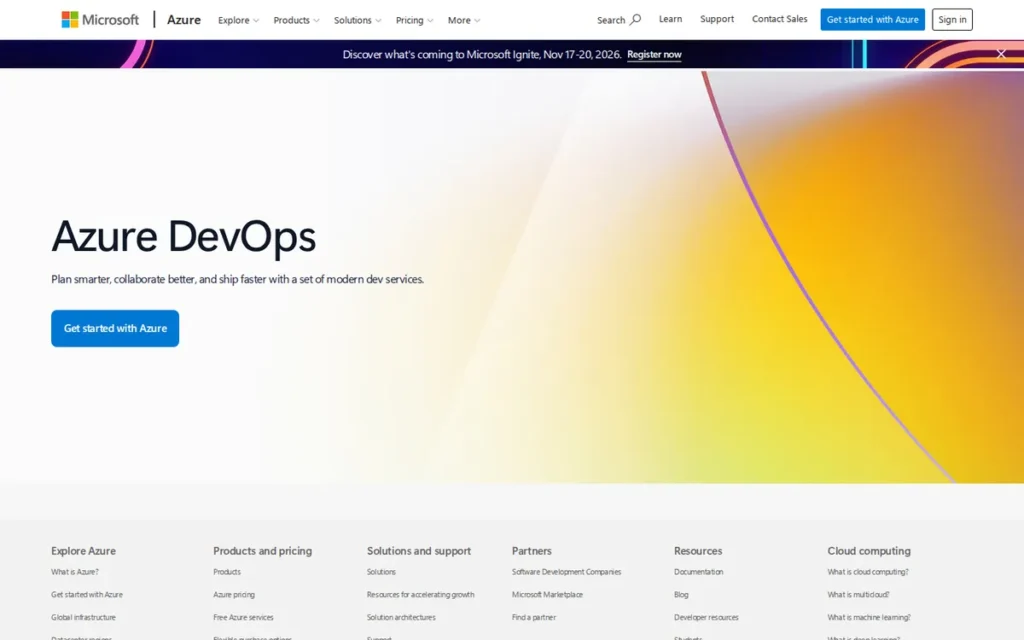The image size is (1024, 640).
Task: Open What is multicloud? link
Action: (858, 594)
